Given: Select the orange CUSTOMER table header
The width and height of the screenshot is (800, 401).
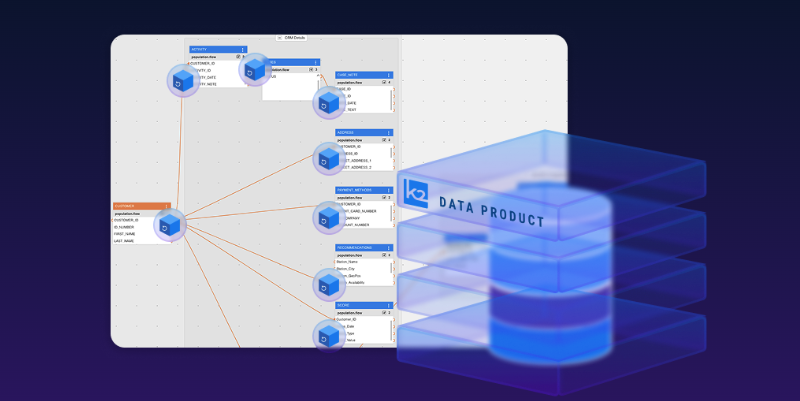Looking at the screenshot, I should pyautogui.click(x=142, y=206).
